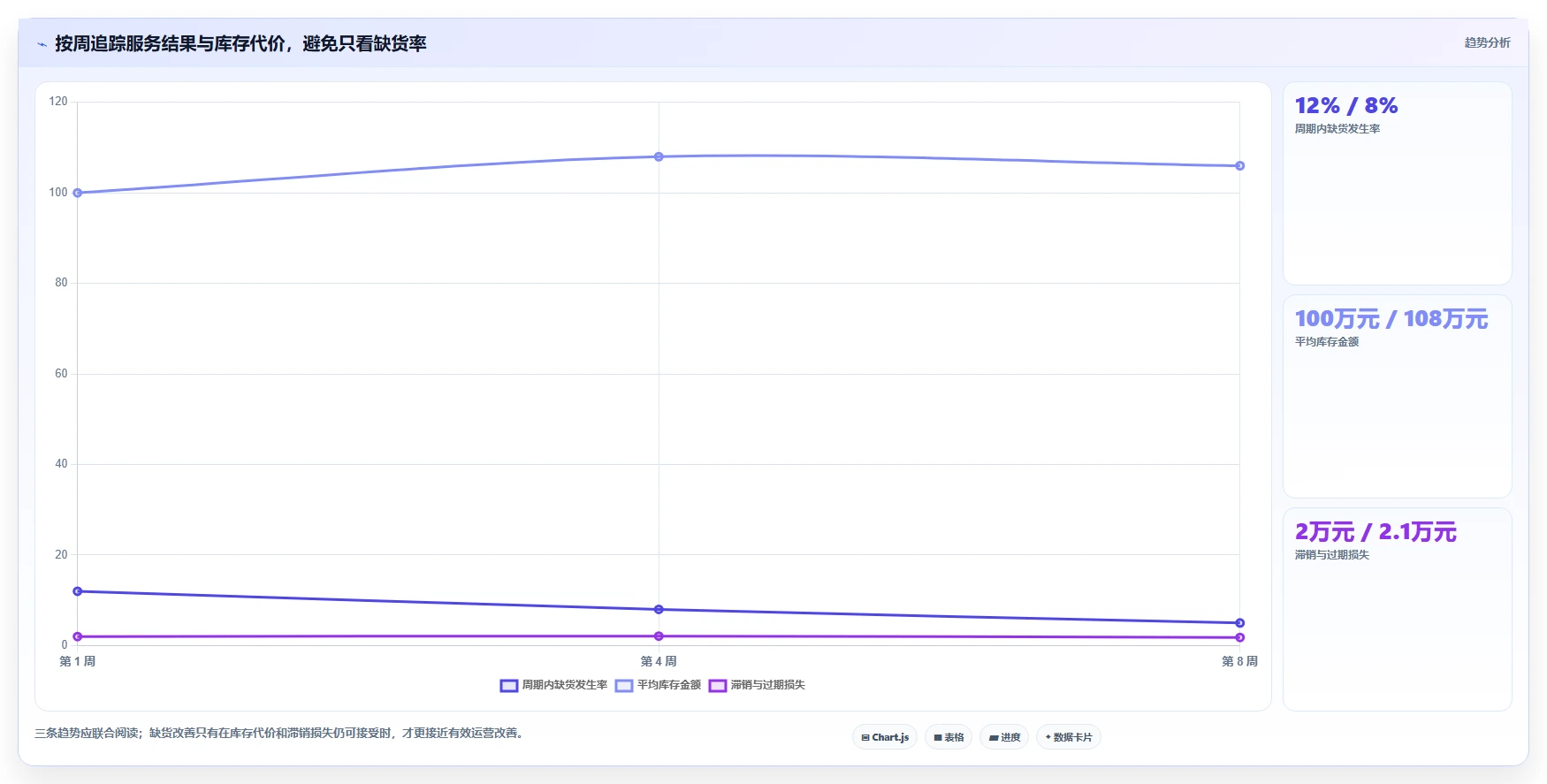Image resolution: width=1547 pixels, height=784 pixels.
Task: Click 缺货发生率 data point at 第 4 周
Action: (659, 609)
